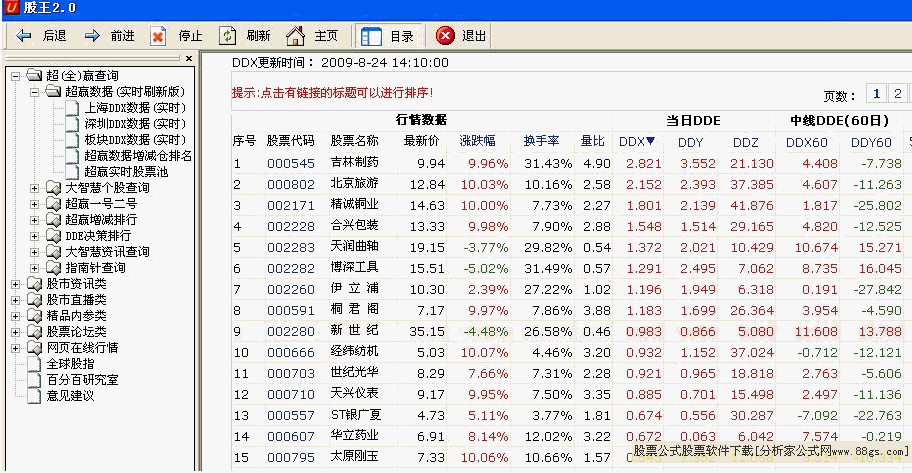Open stock code 002171 link
The height and width of the screenshot is (473, 912).
291,205
